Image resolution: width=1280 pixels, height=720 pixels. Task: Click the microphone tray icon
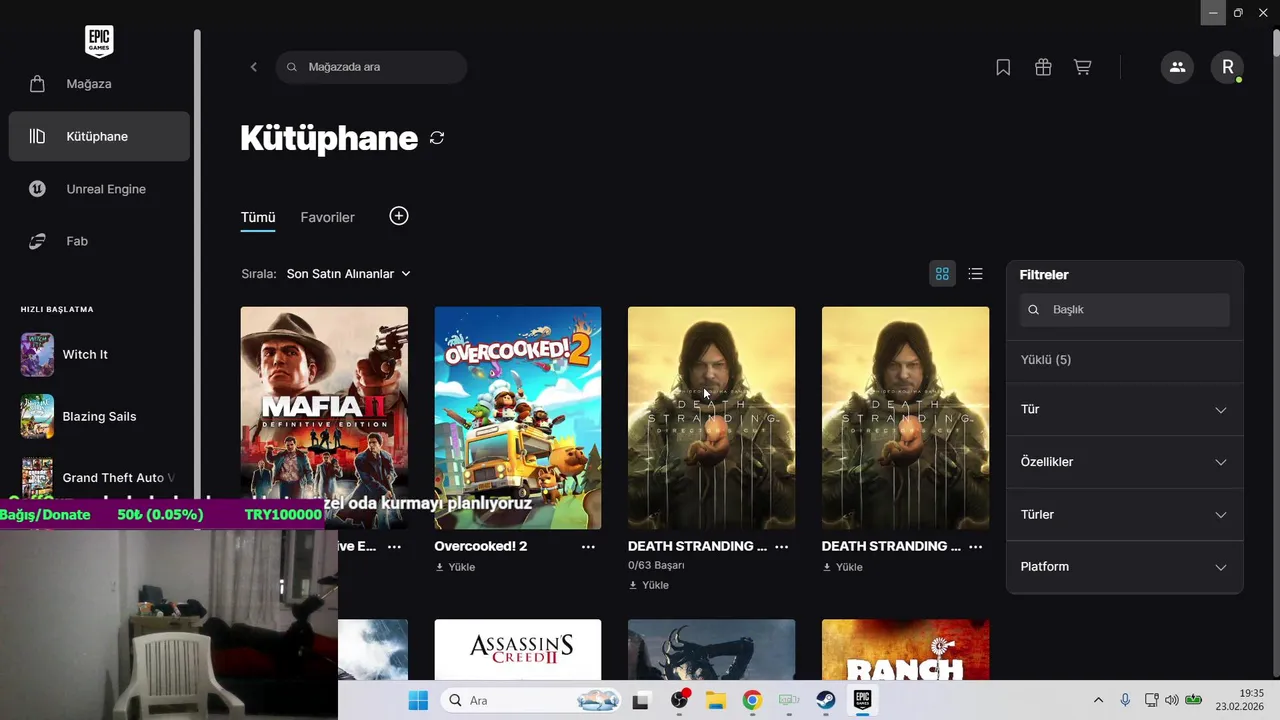pyautogui.click(x=1125, y=700)
